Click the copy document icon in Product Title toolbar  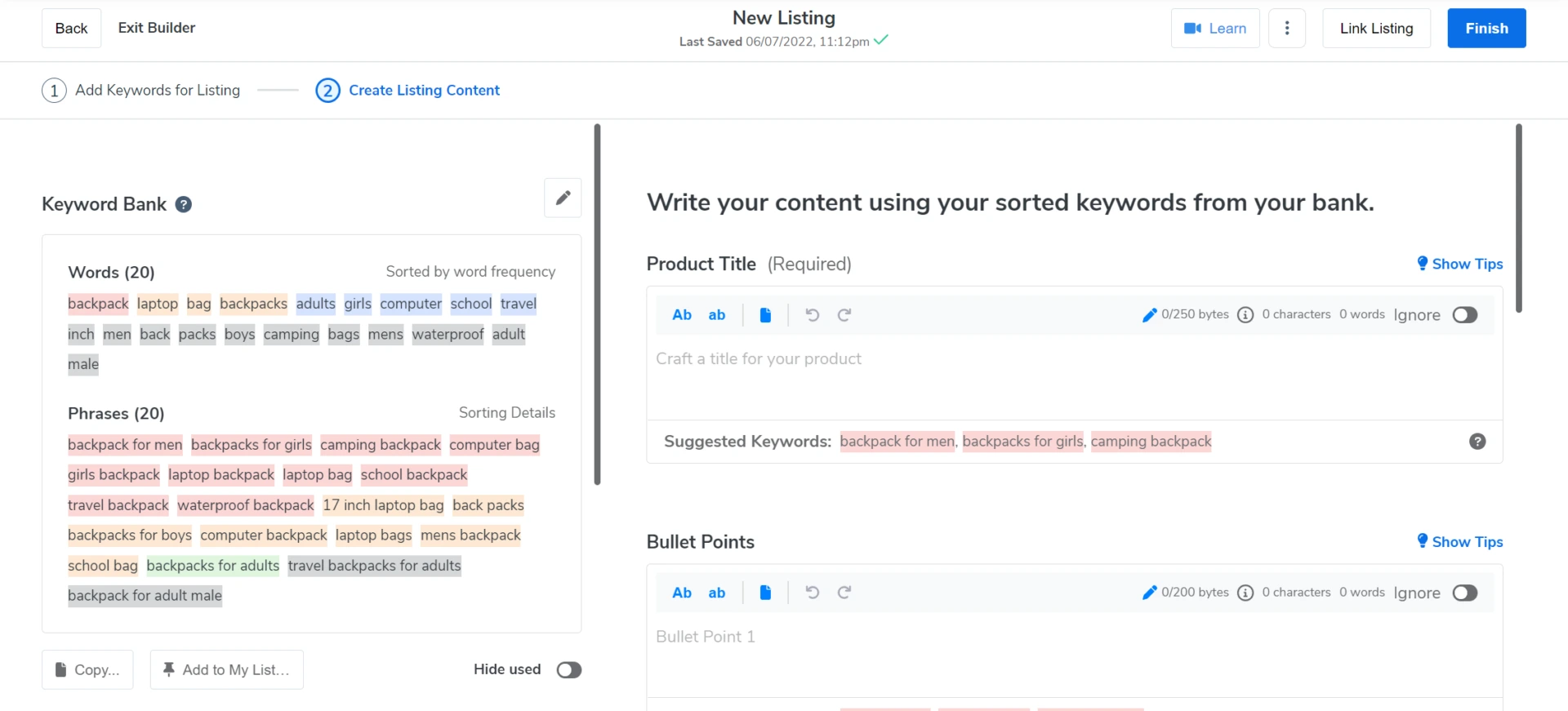pos(765,315)
